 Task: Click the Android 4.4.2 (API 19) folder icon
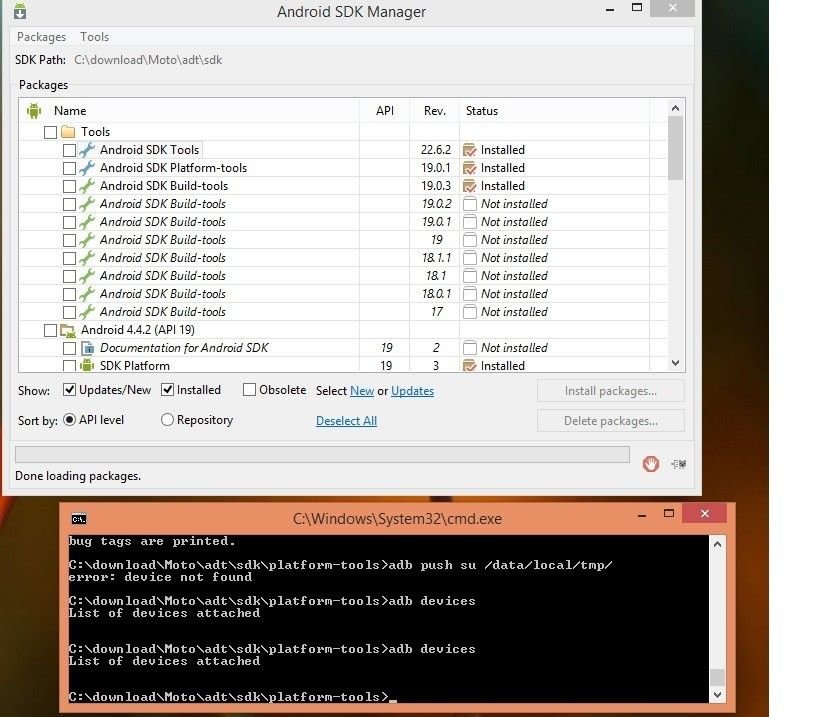click(x=68, y=330)
